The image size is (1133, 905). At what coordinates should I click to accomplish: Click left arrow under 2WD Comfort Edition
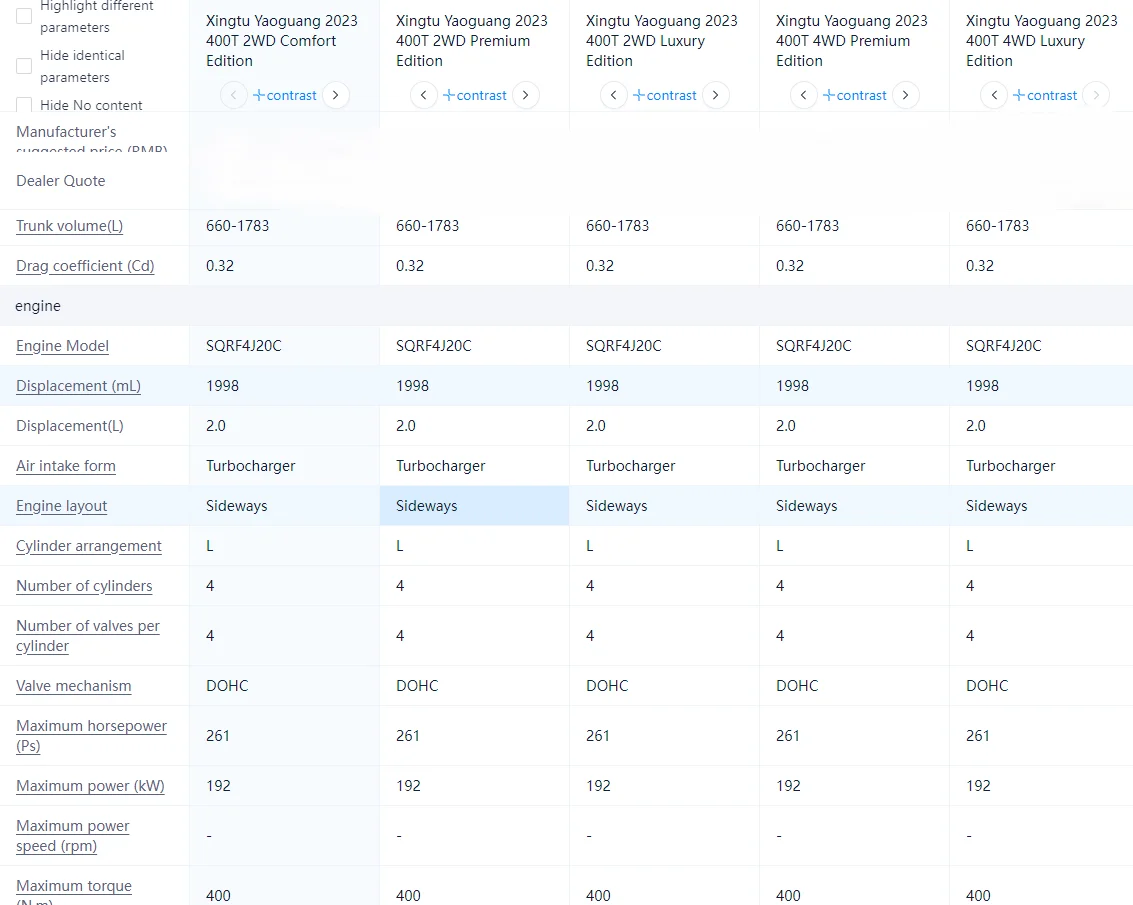click(x=234, y=95)
